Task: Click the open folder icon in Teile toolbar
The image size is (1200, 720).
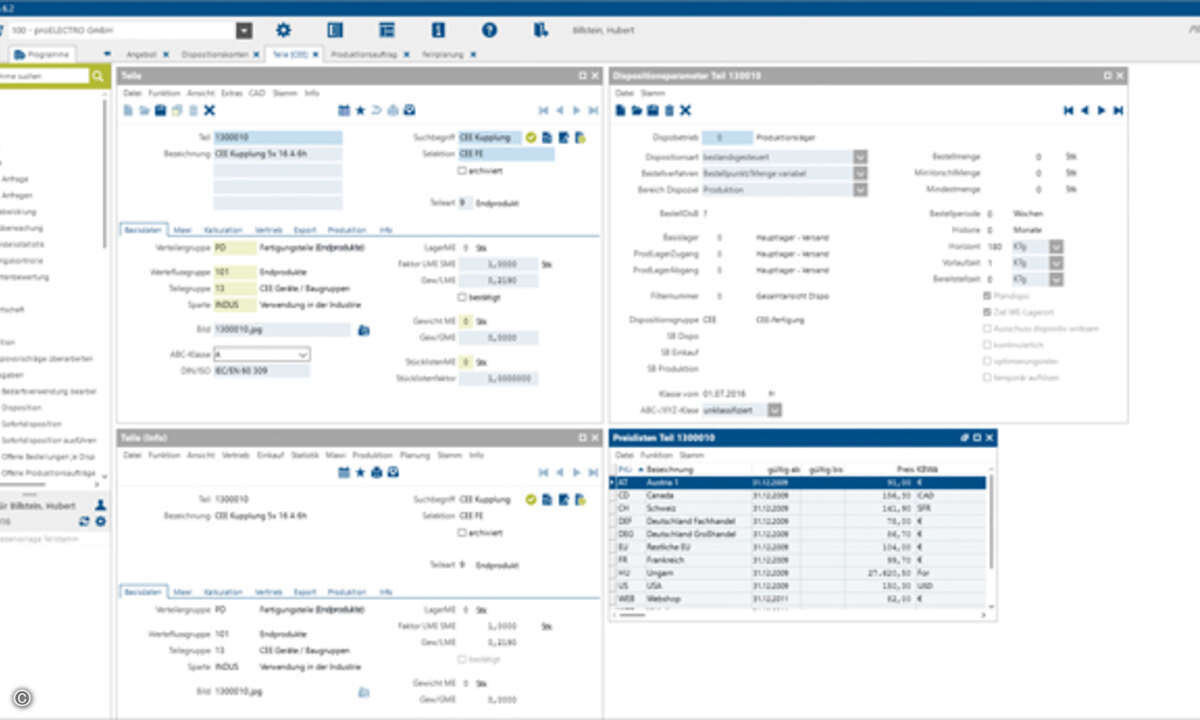Action: point(143,110)
